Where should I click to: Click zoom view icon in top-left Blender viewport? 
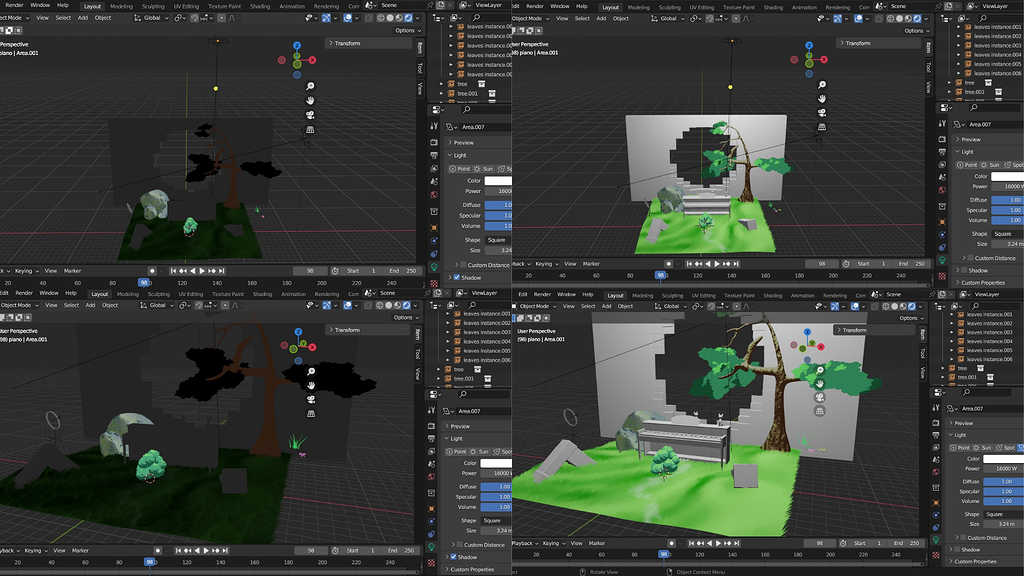[310, 86]
